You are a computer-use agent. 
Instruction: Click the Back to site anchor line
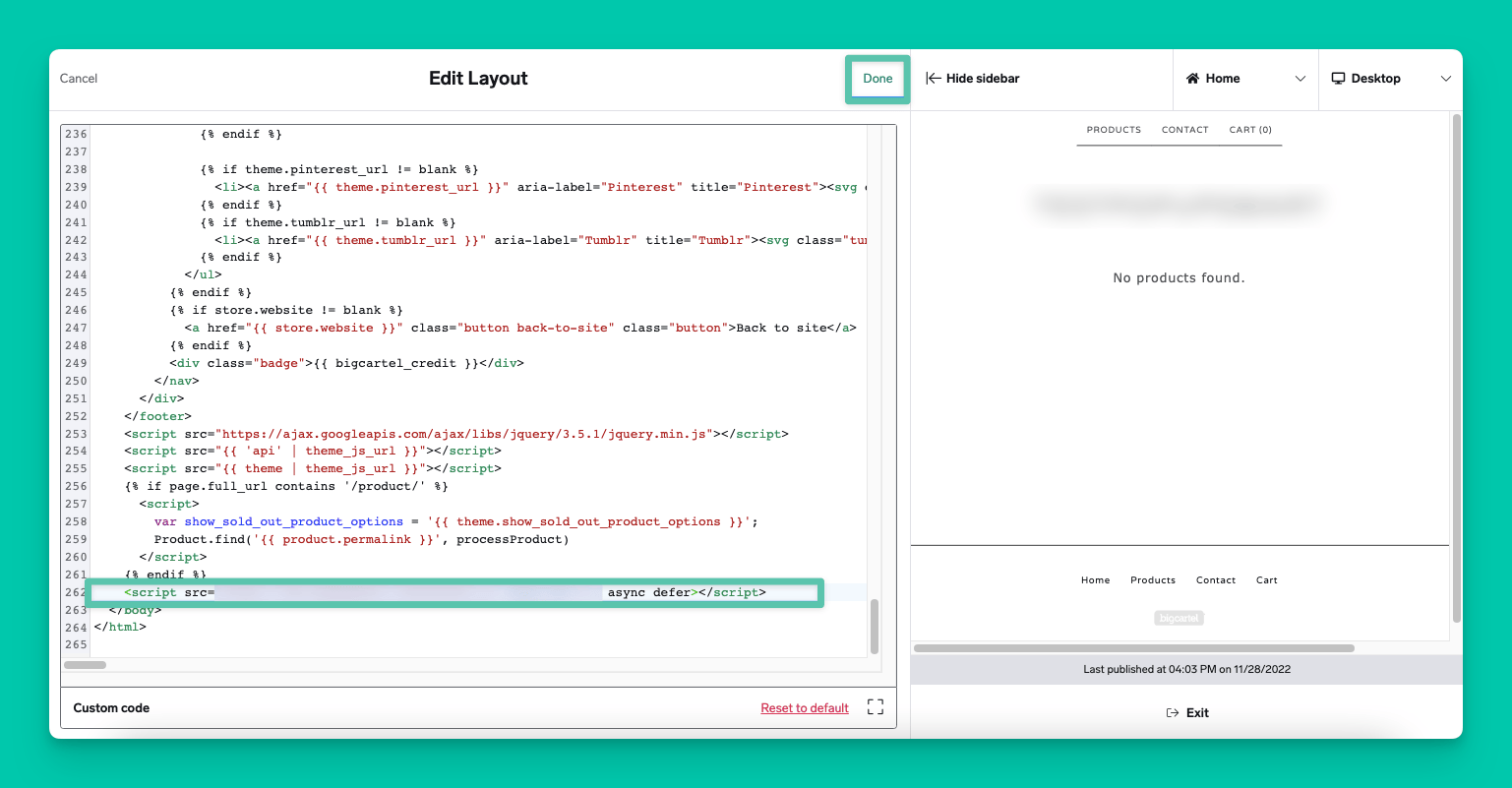click(x=519, y=328)
